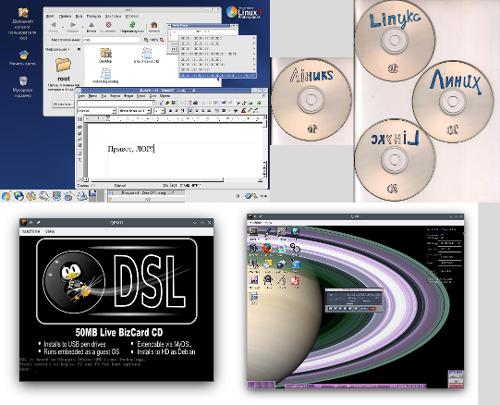
Task: Zoom in with the magnifier right of 100%
Action: click(x=162, y=40)
